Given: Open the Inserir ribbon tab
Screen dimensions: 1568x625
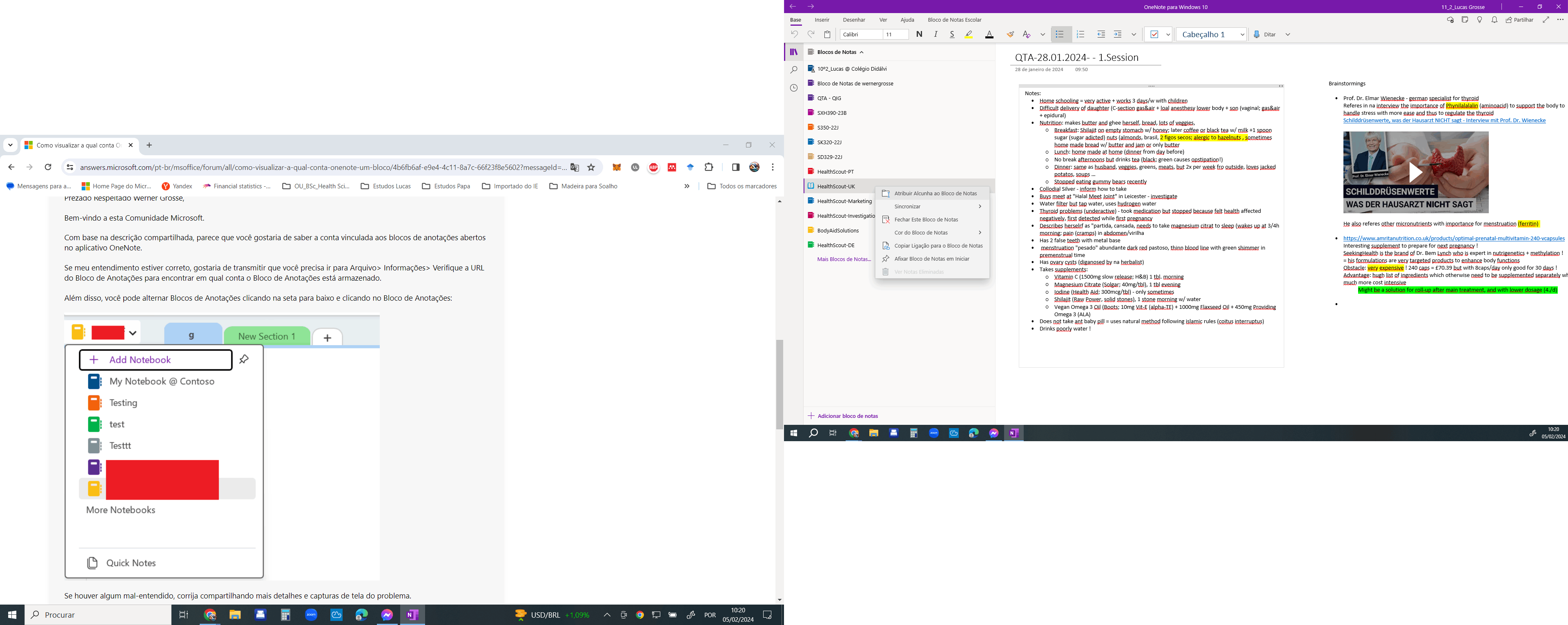Looking at the screenshot, I should click(822, 20).
